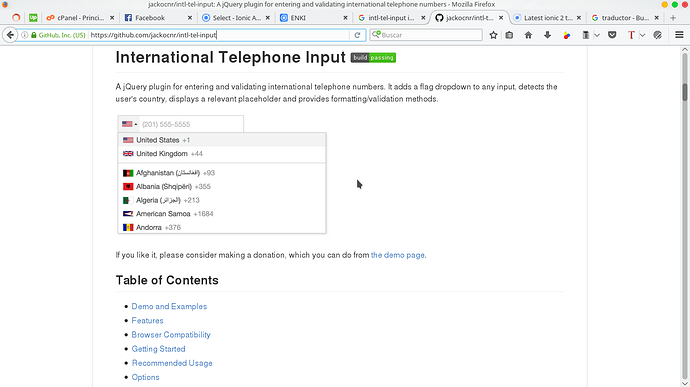Open the demo page link
690x387 pixels.
pyautogui.click(x=398, y=255)
